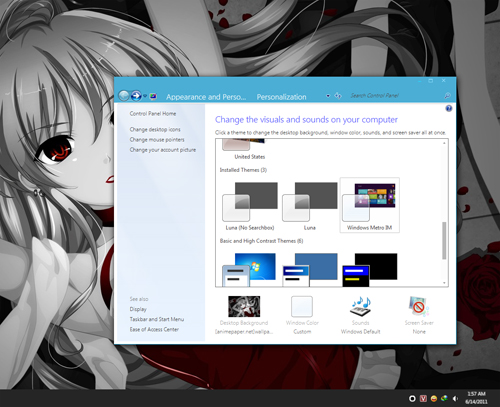Expand the address bar history dropdown
Image resolution: width=500 pixels, height=407 pixels.
[x=328, y=96]
